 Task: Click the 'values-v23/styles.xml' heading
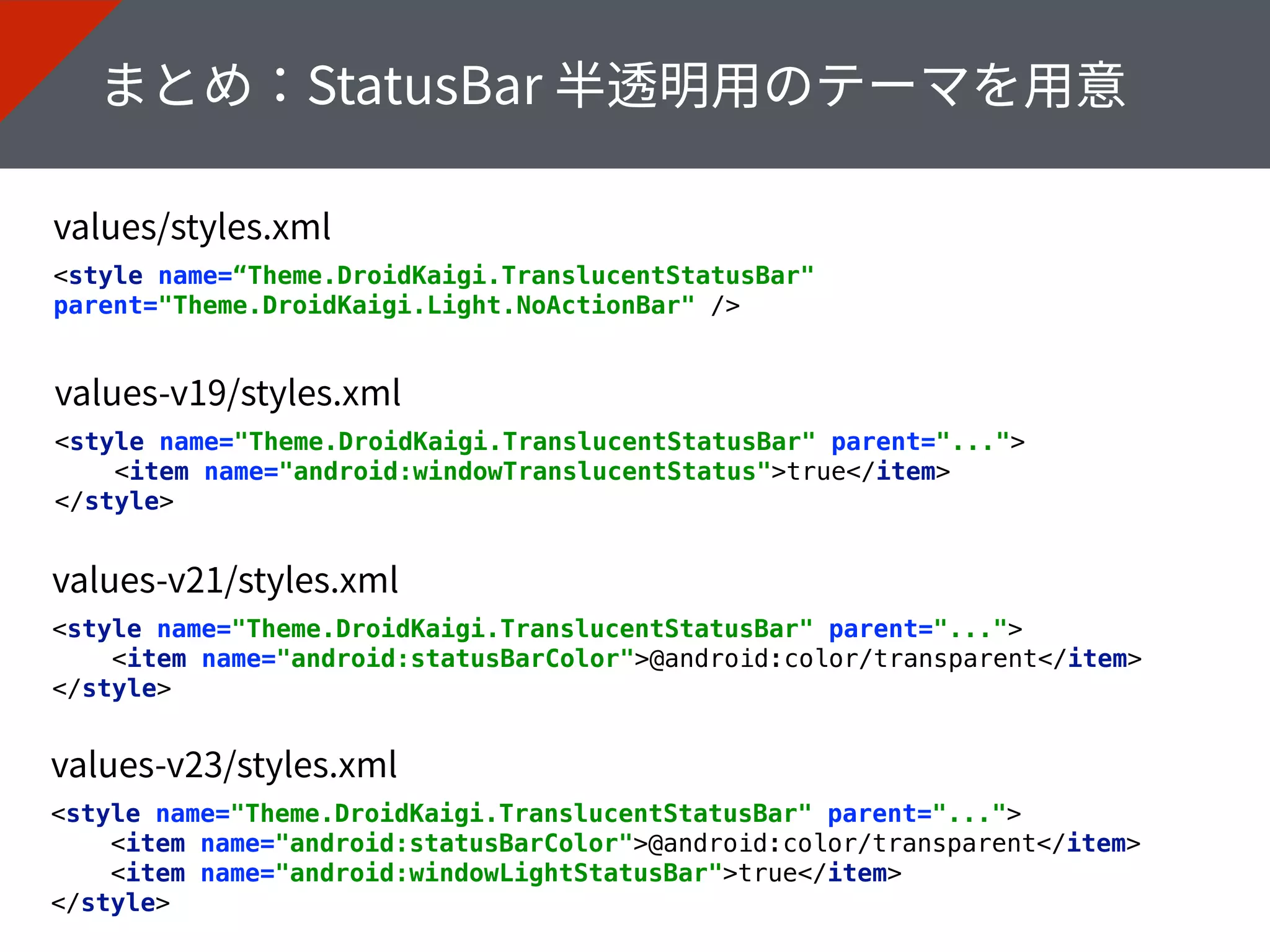tap(224, 765)
